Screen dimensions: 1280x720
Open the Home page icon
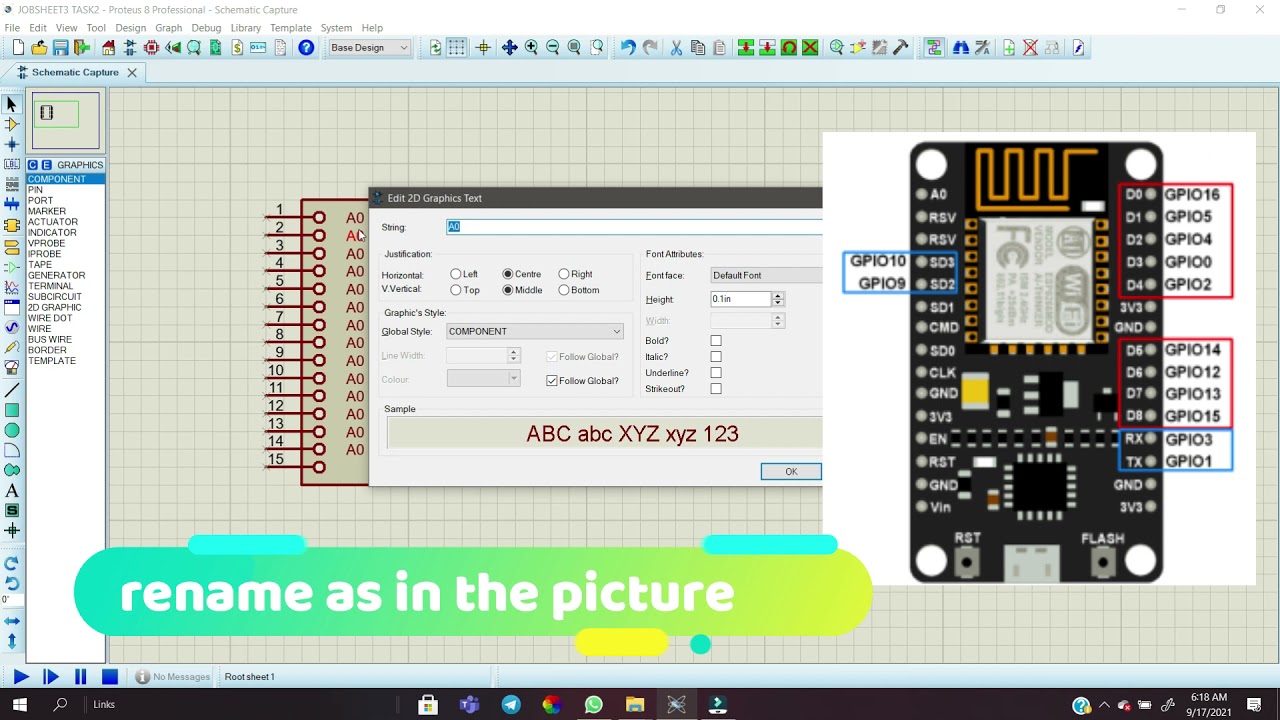[109, 47]
